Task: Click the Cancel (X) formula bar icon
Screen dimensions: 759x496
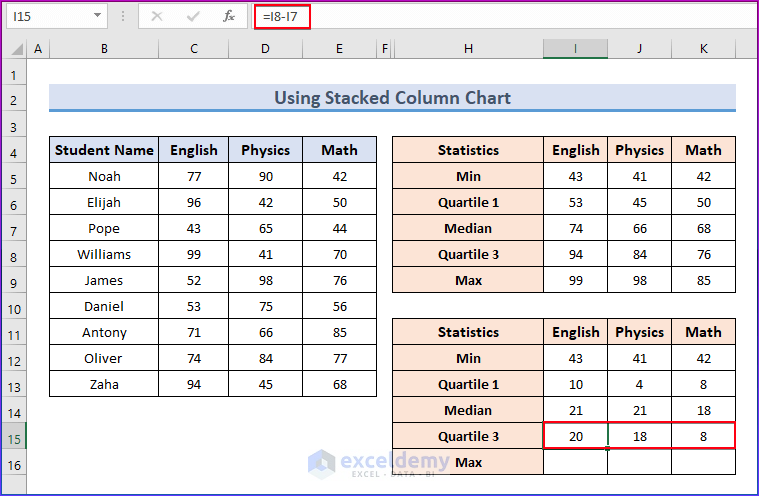Action: tap(158, 17)
